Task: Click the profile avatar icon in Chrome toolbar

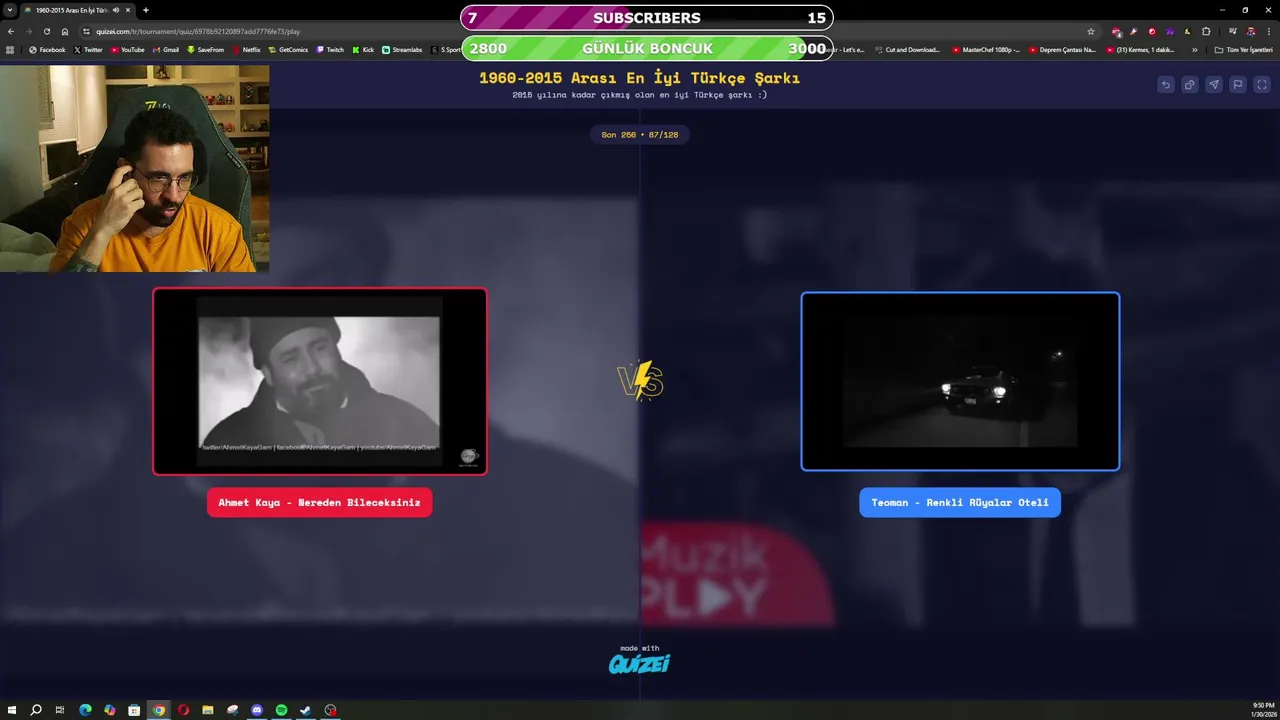Action: 1250,31
